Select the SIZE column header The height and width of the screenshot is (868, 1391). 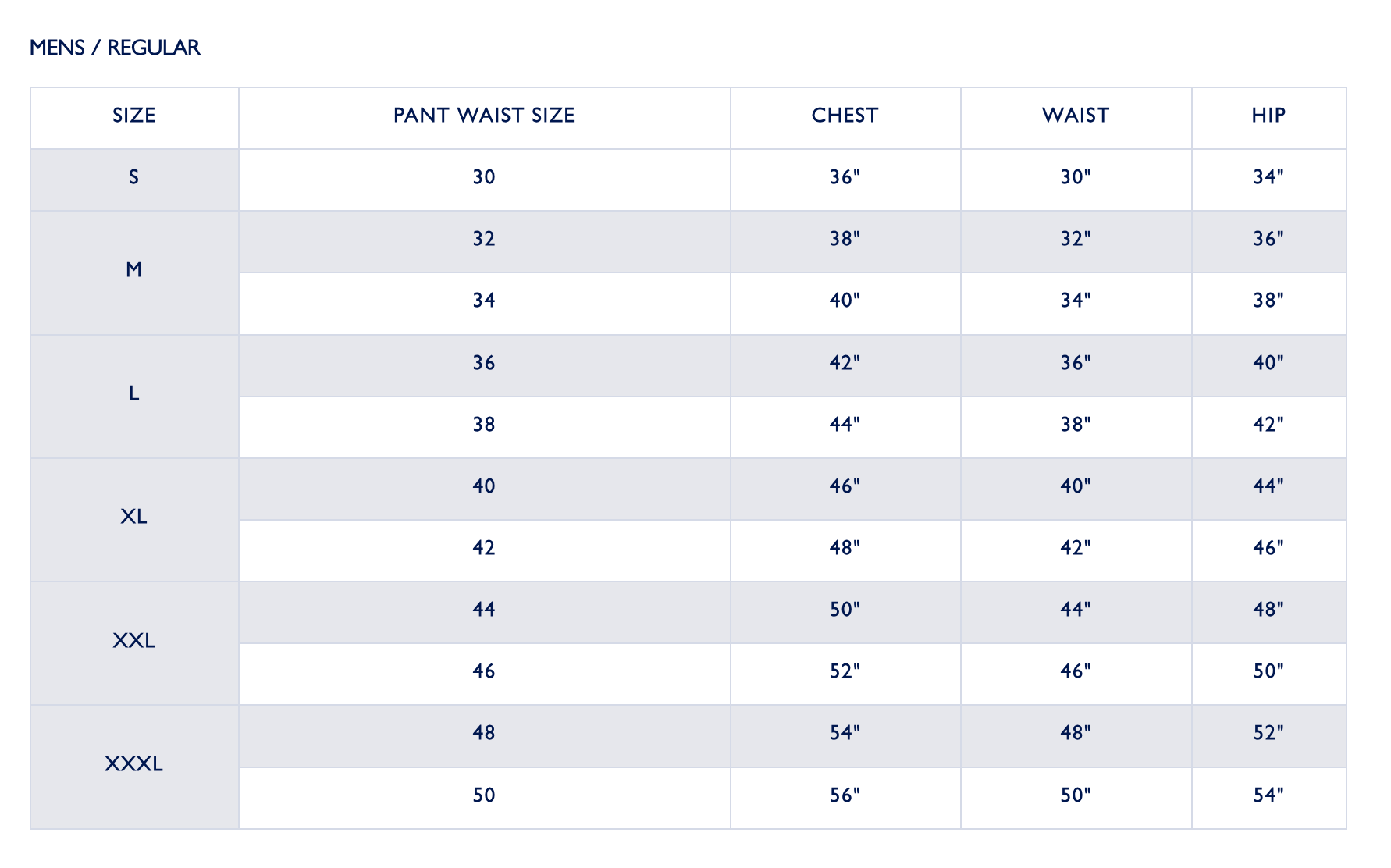coord(134,118)
